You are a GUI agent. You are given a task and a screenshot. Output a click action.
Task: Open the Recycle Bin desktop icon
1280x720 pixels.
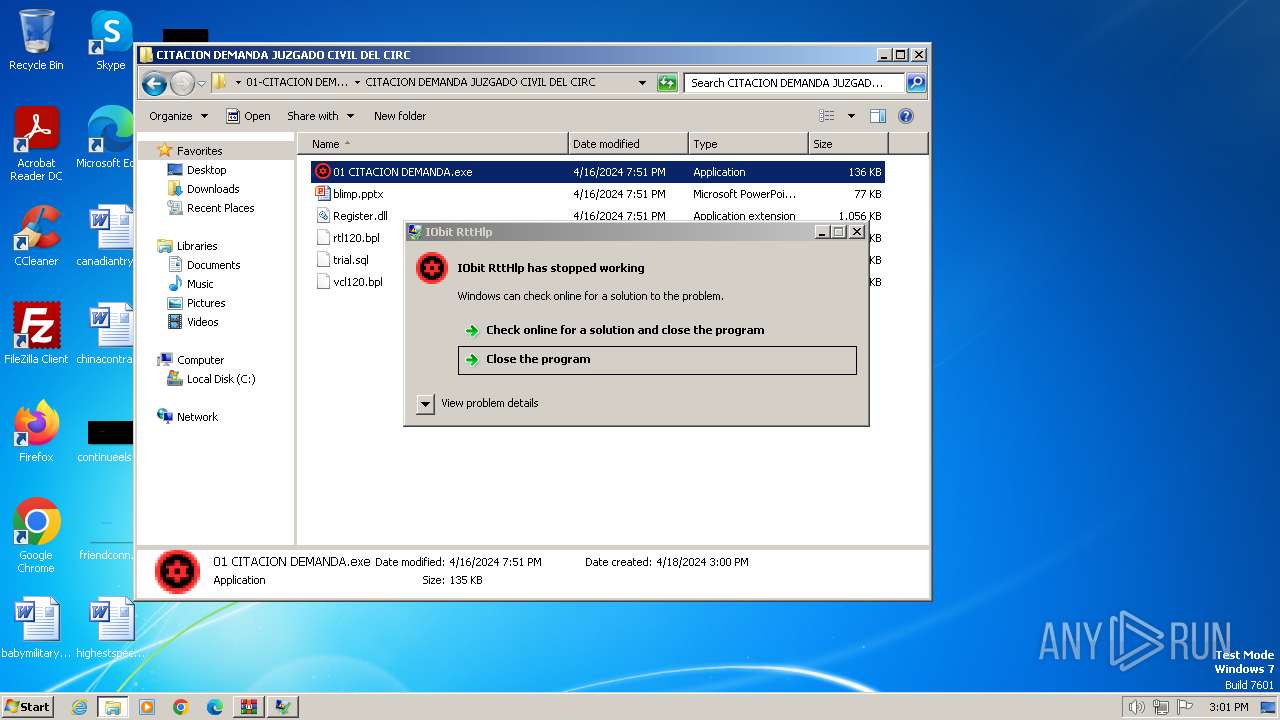pos(36,40)
